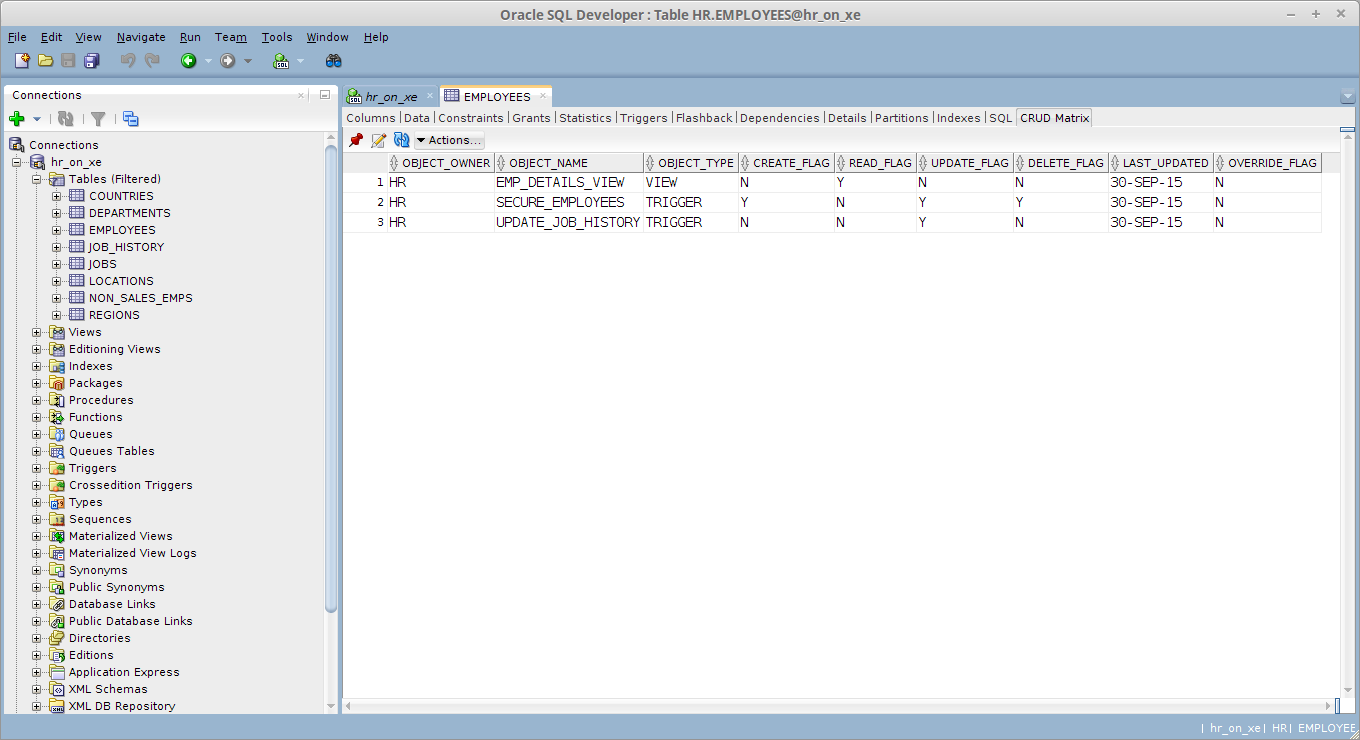The width and height of the screenshot is (1360, 740).
Task: Open the dropdown next to Forward arrow
Action: (248, 61)
